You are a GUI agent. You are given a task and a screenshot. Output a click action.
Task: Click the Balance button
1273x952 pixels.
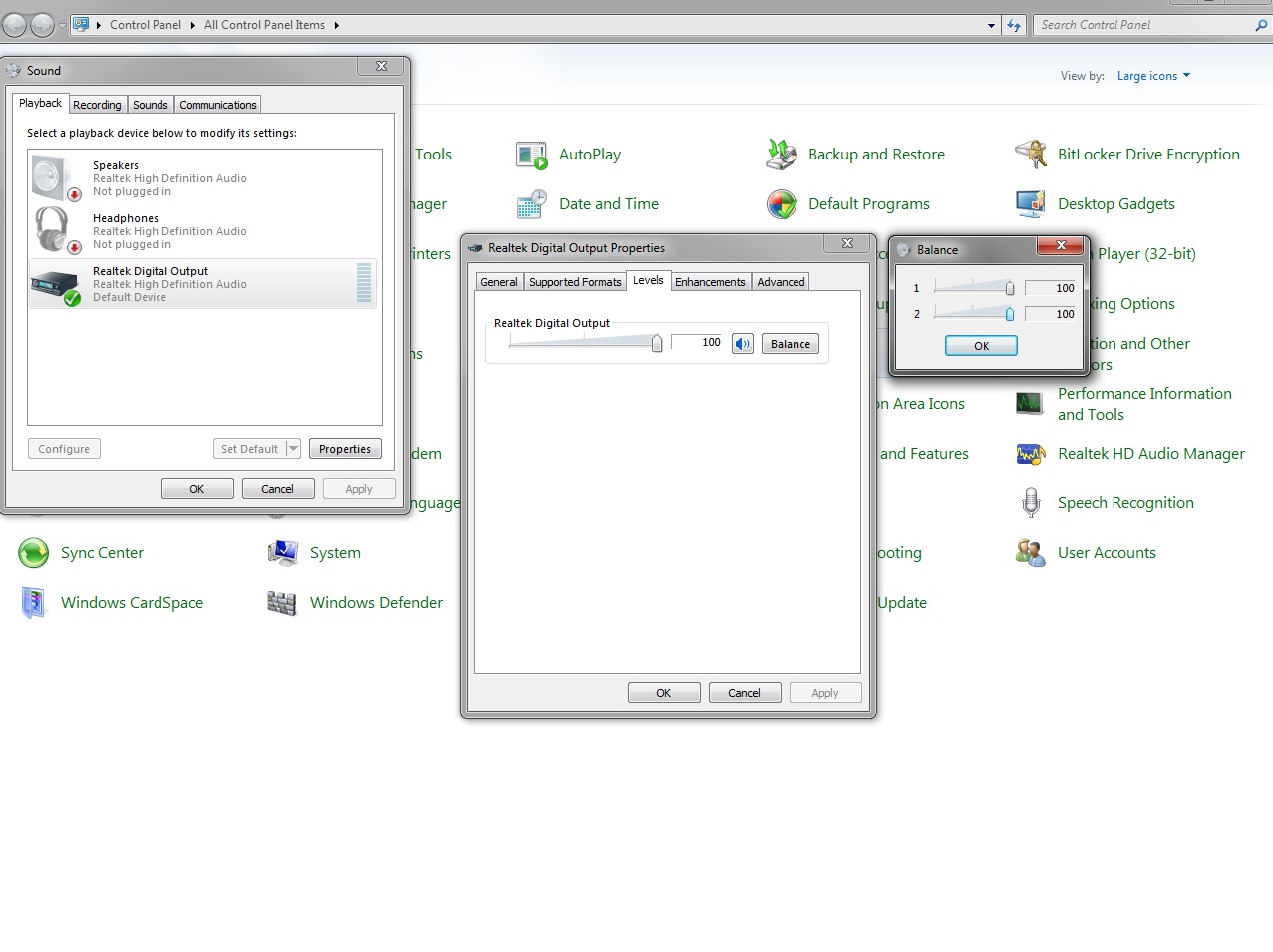point(791,344)
